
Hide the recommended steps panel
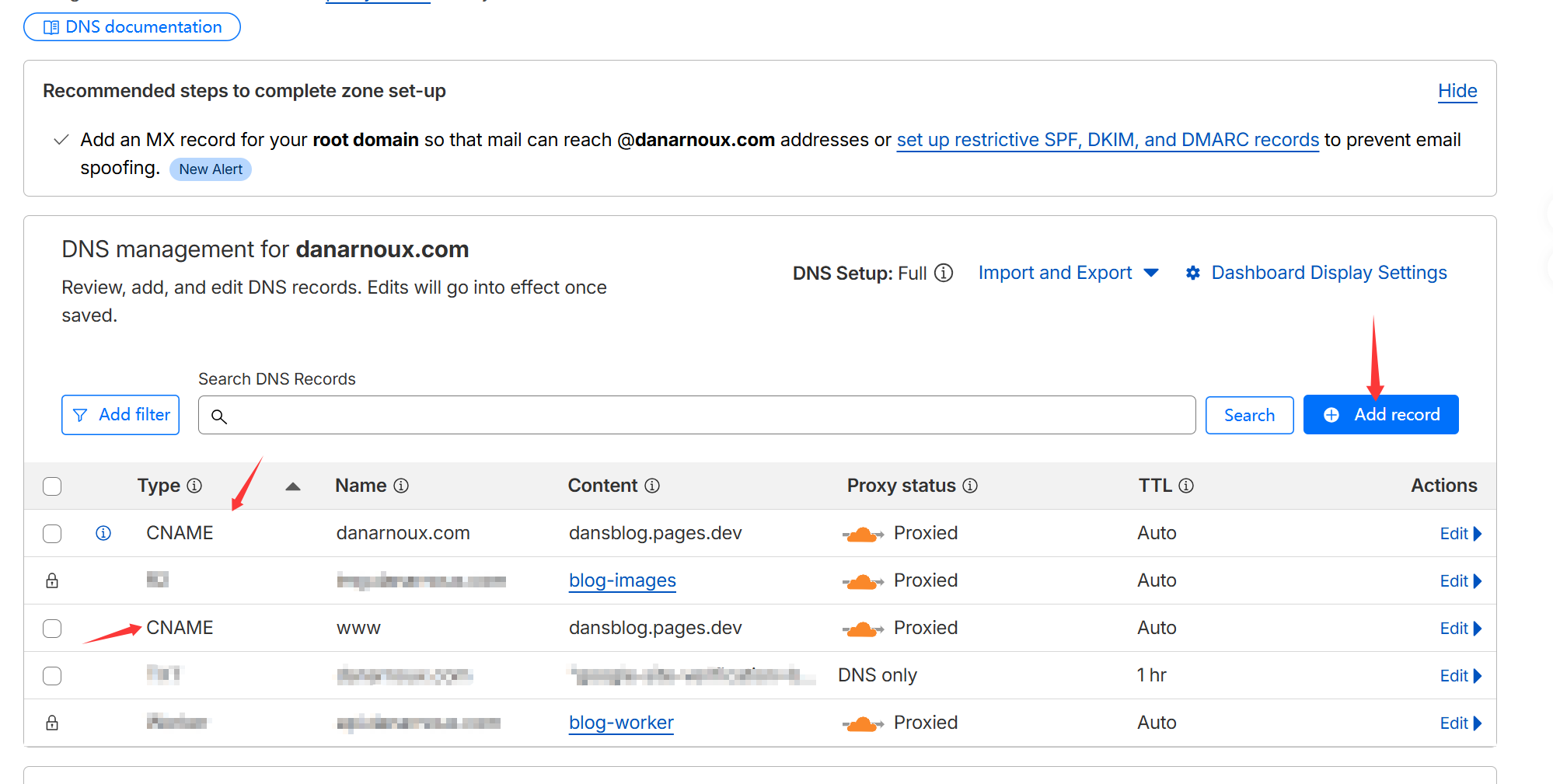point(1457,91)
